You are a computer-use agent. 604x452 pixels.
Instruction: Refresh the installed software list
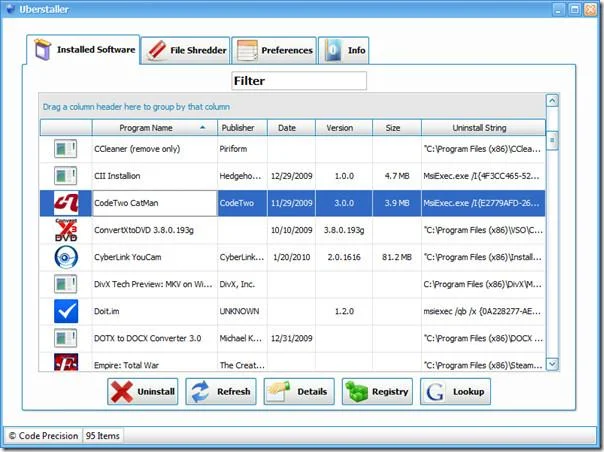pos(221,392)
